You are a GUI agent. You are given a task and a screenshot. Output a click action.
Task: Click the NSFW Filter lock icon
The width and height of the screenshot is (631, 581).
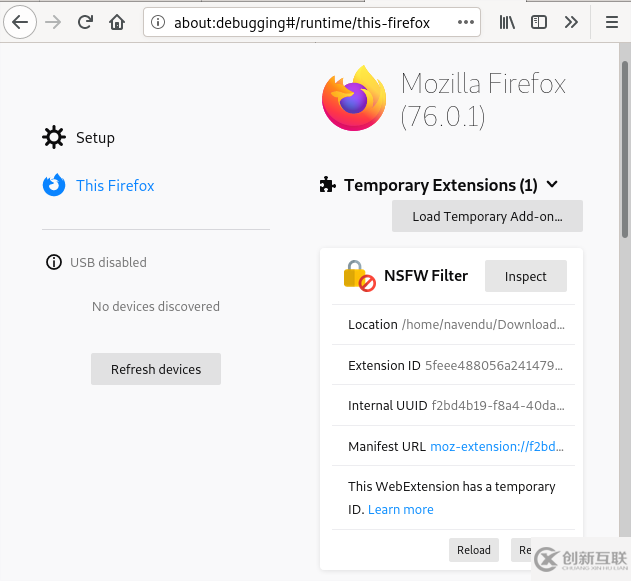[x=359, y=276]
